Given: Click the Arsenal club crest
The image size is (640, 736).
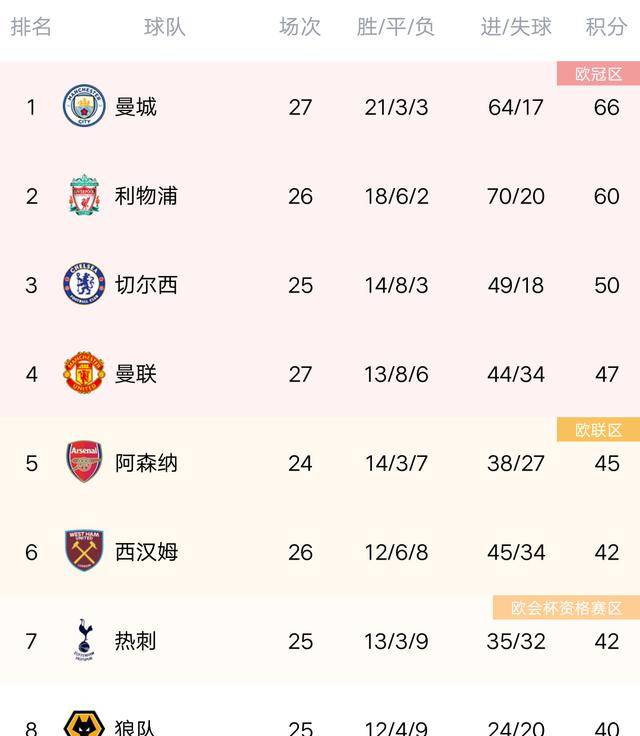Looking at the screenshot, I should (x=84, y=461).
